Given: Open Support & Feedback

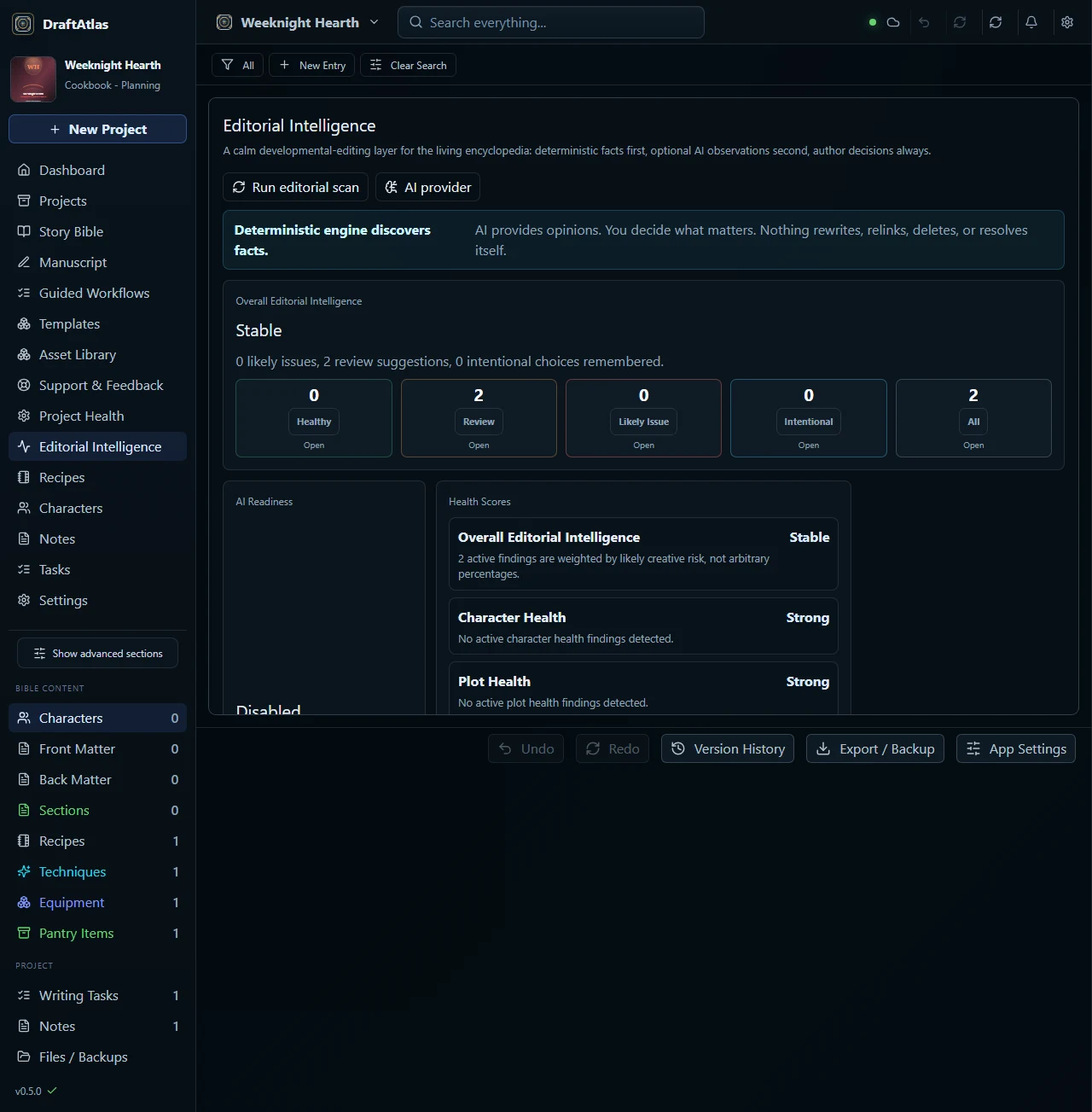Looking at the screenshot, I should 97,385.
